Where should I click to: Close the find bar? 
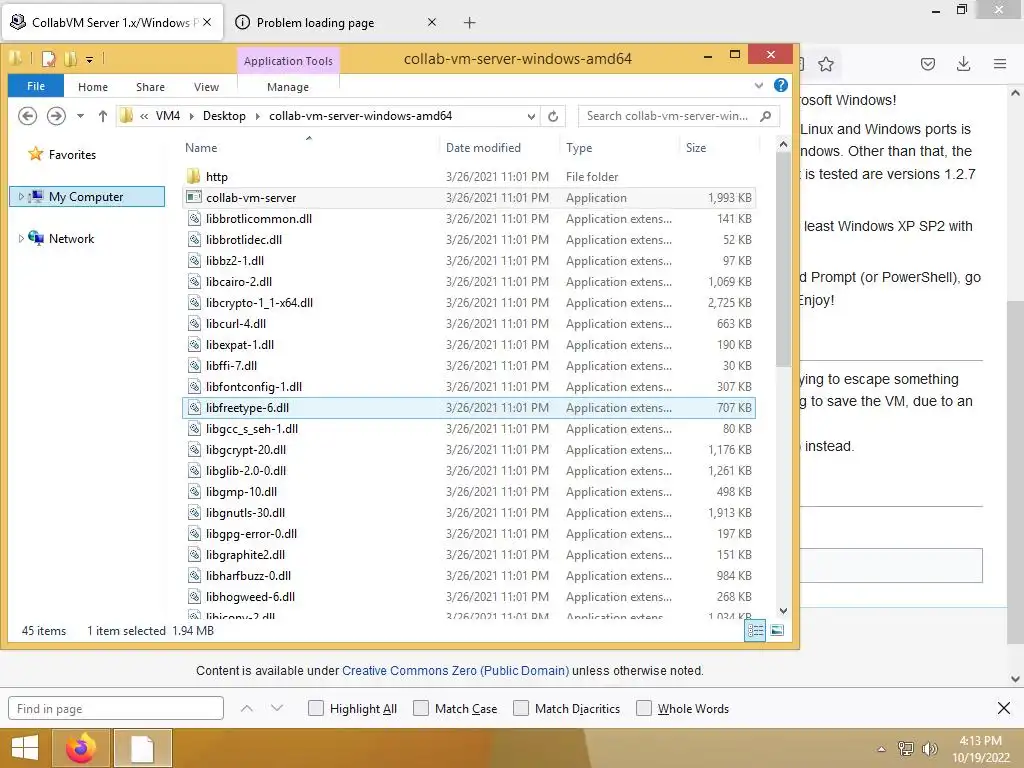(x=1004, y=708)
